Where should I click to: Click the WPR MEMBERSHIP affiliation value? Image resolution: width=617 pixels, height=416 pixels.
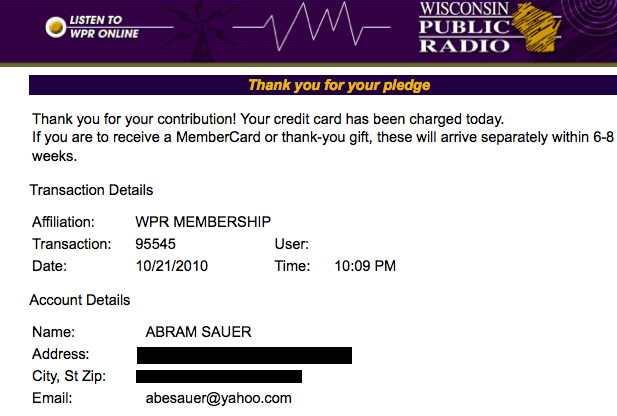203,222
